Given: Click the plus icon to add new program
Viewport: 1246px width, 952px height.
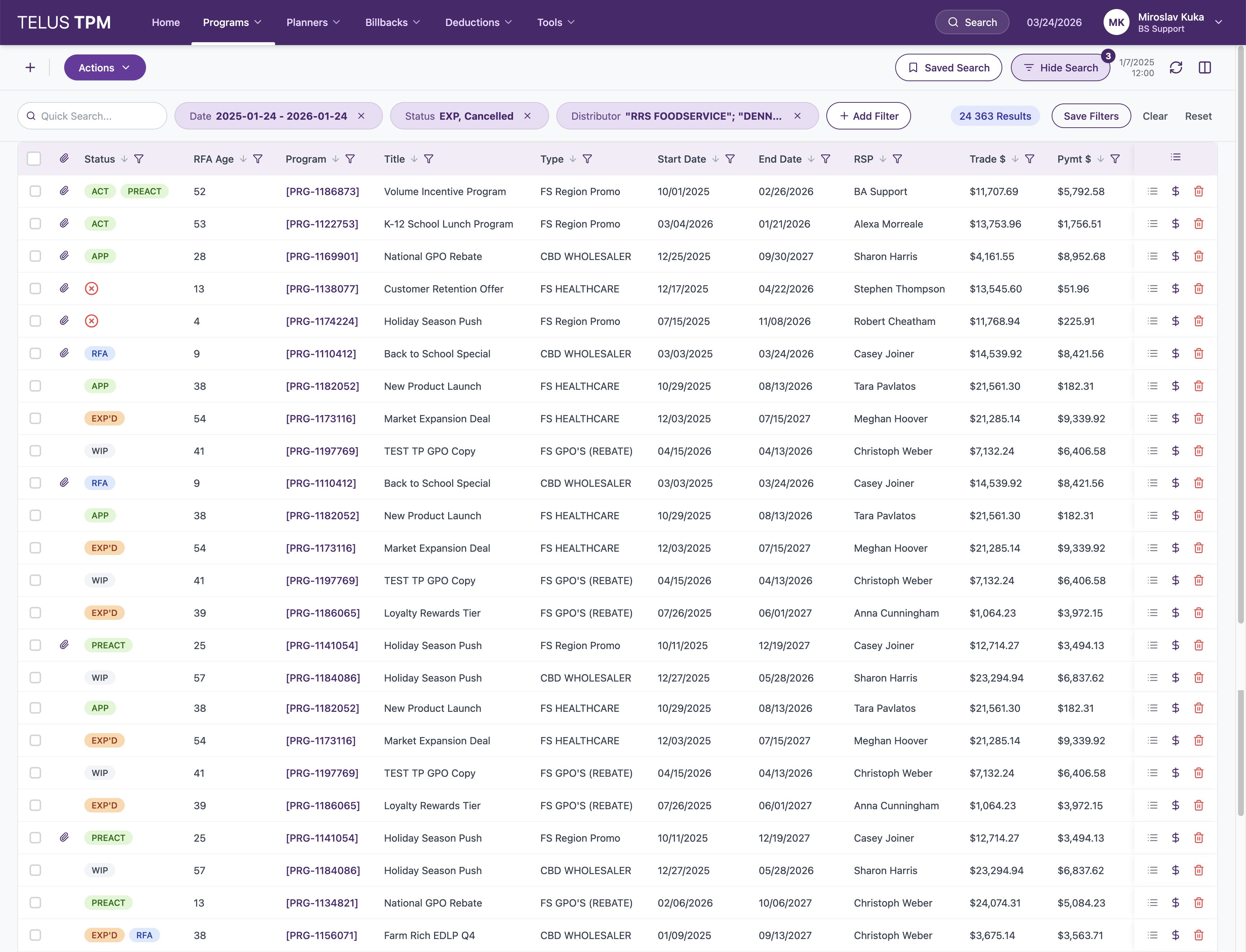Looking at the screenshot, I should [x=30, y=67].
